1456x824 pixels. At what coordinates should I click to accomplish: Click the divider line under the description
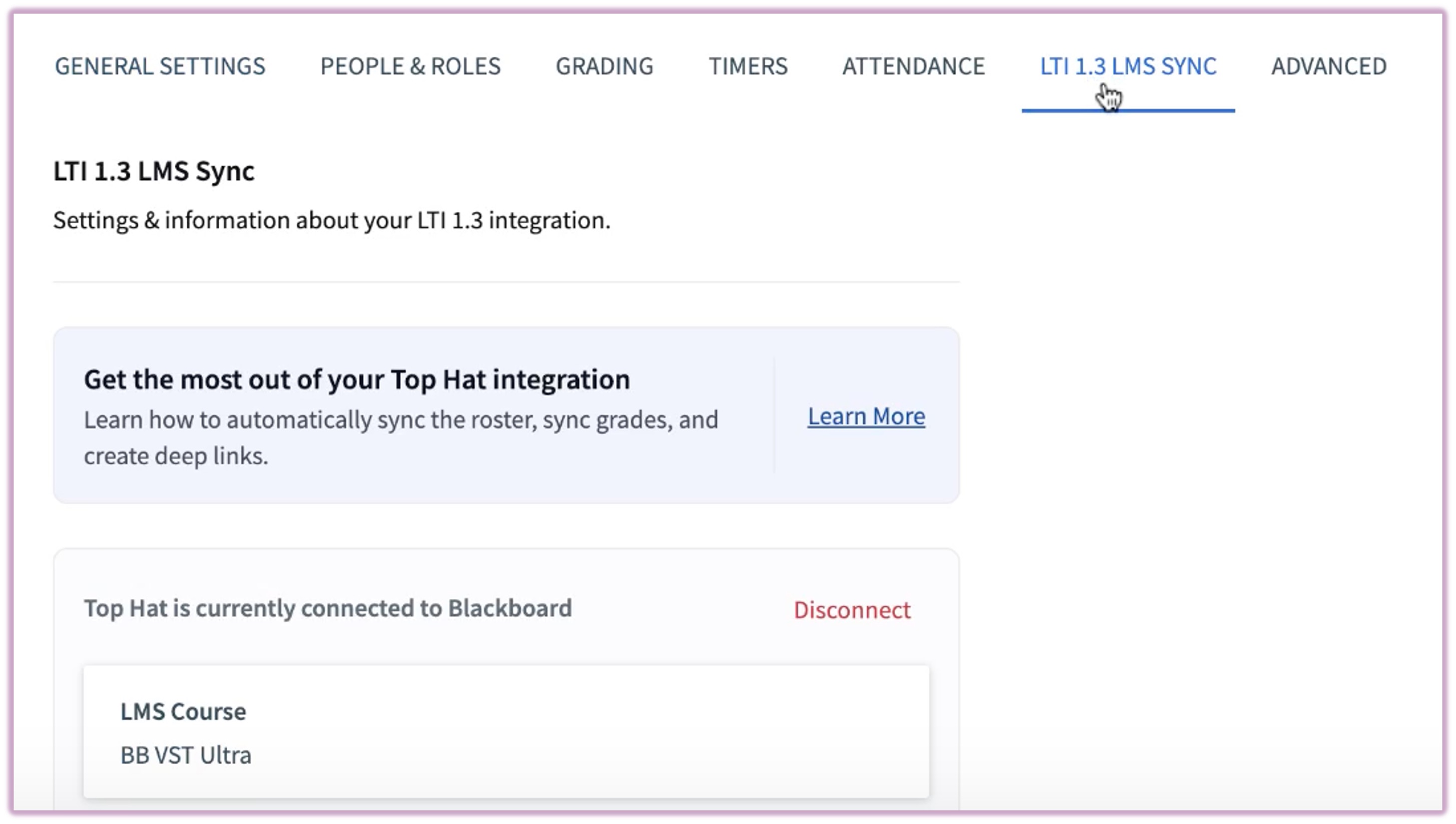click(x=505, y=281)
